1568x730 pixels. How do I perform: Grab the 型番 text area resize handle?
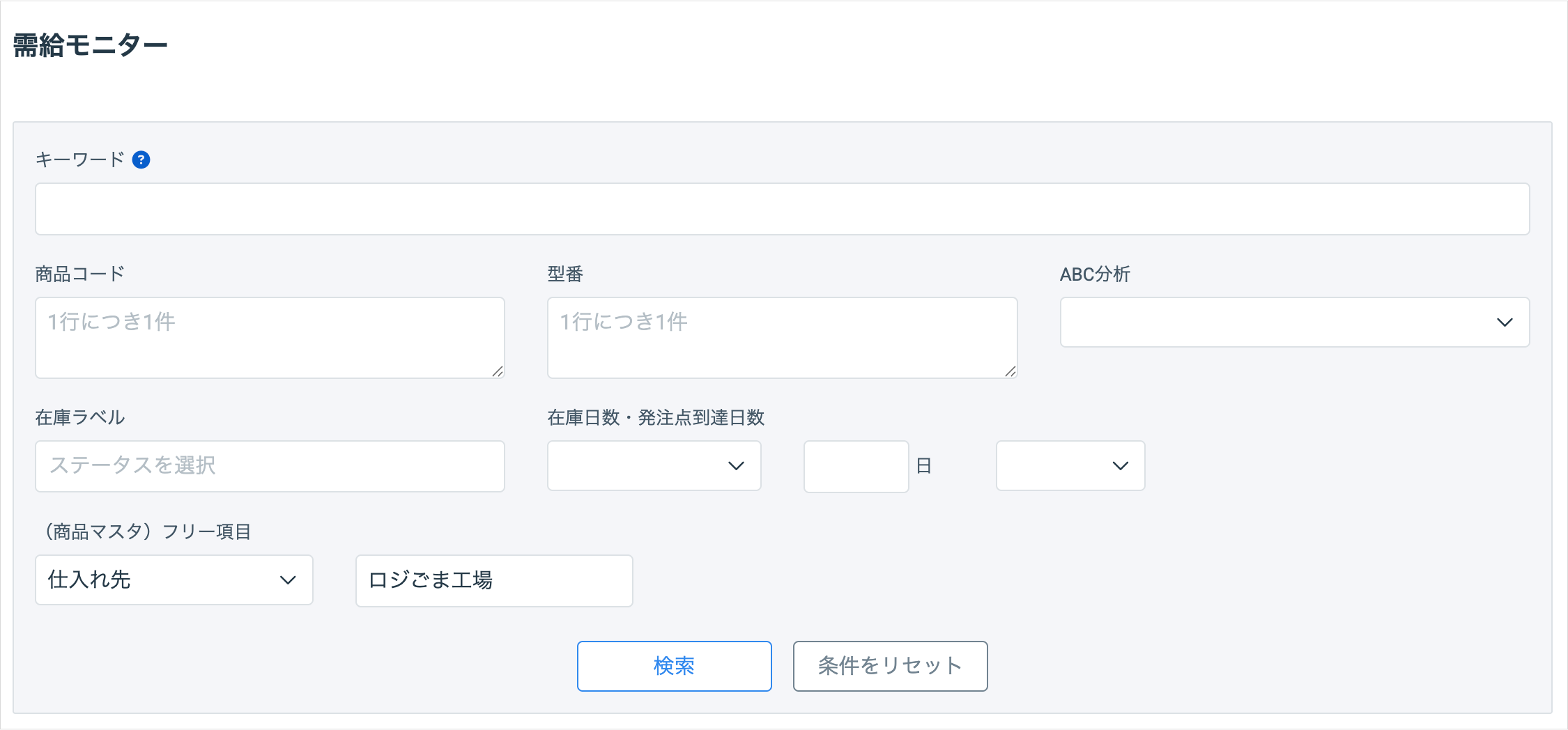(x=1010, y=372)
